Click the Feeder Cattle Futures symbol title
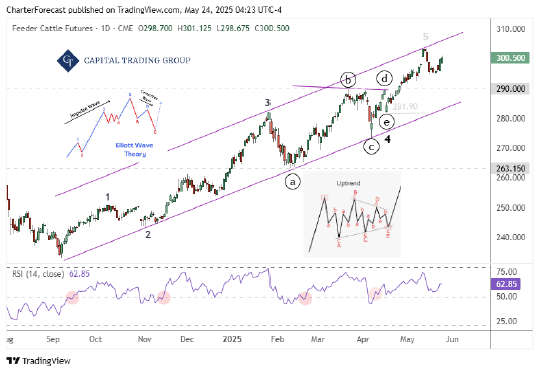540x373 pixels. click(x=52, y=28)
